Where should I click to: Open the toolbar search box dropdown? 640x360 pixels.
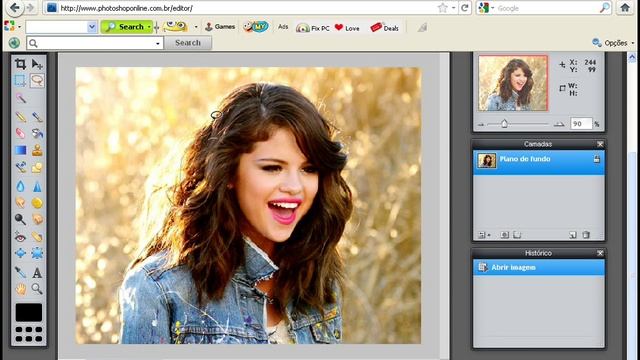(92, 27)
